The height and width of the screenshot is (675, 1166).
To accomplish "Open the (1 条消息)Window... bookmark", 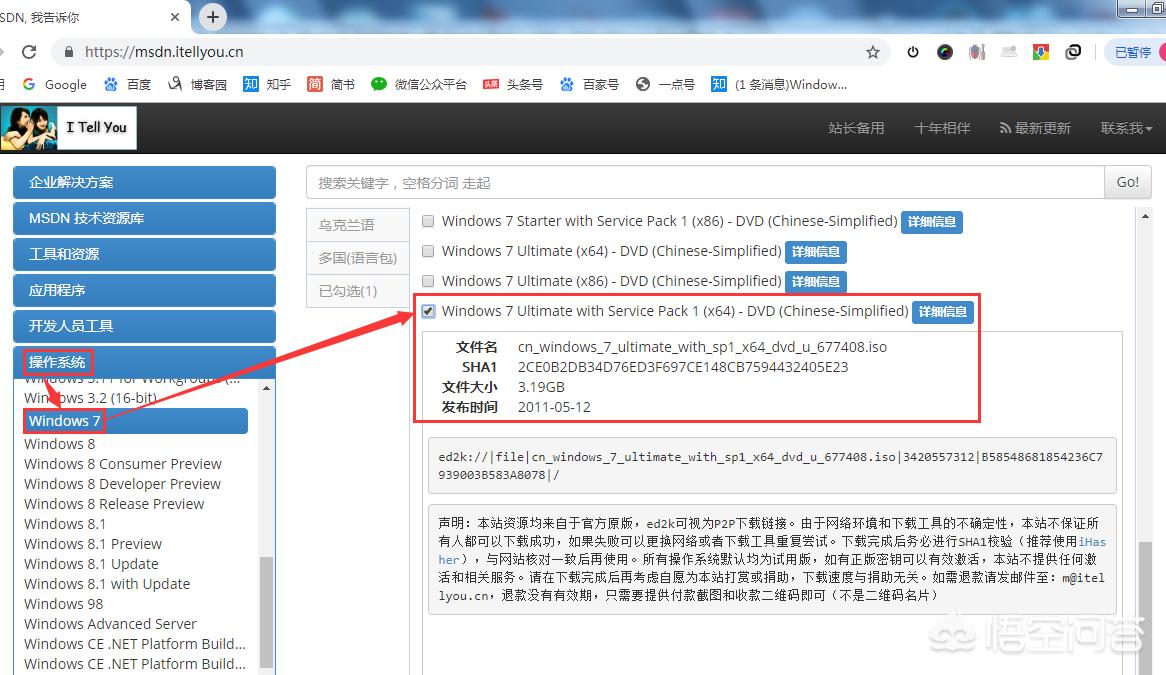I will click(779, 84).
